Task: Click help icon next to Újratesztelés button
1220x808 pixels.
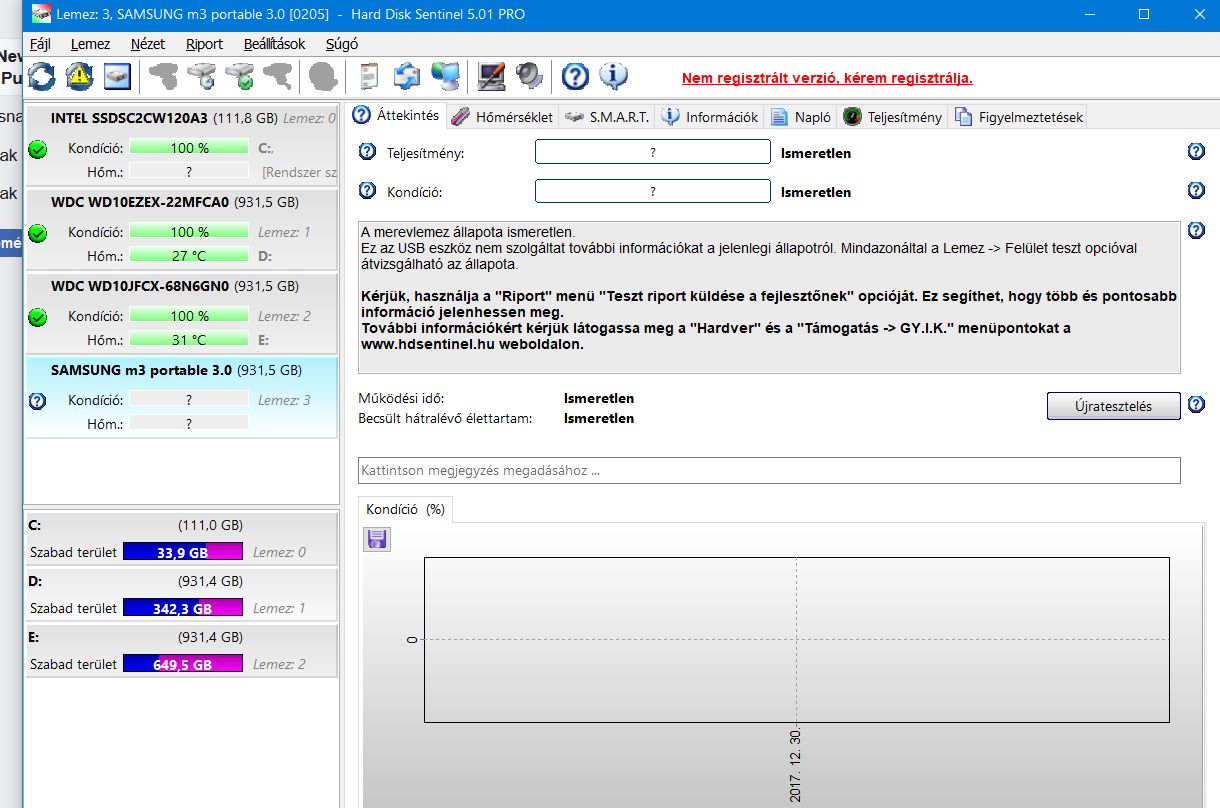Action: coord(1196,405)
